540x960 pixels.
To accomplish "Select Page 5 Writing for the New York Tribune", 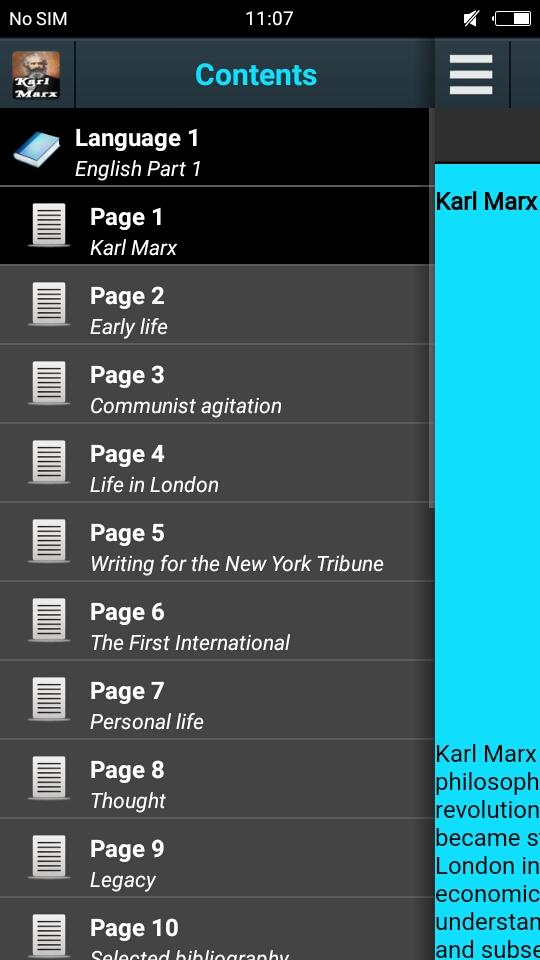I will 216,542.
